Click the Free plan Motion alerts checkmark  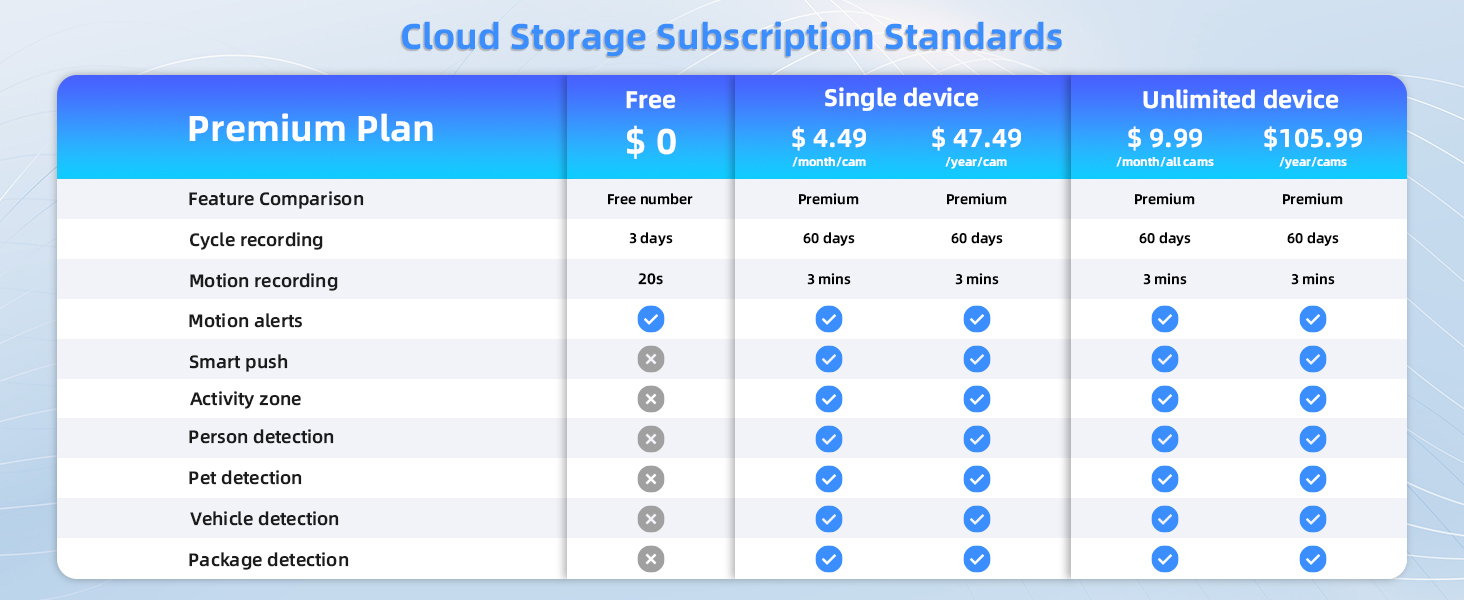point(650,320)
